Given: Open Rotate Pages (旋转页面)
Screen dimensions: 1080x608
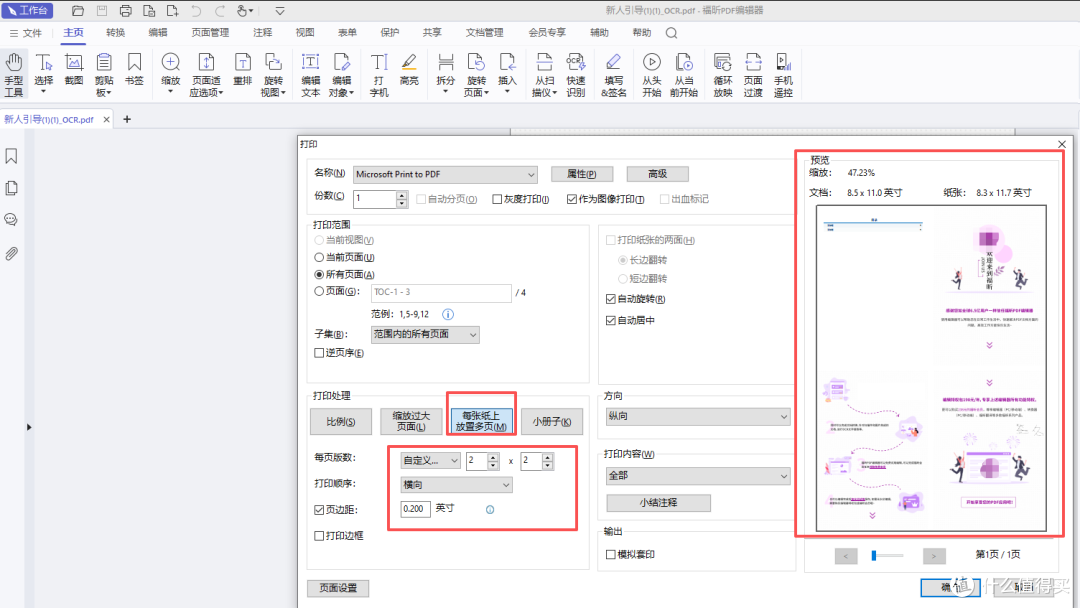Looking at the screenshot, I should coord(476,74).
